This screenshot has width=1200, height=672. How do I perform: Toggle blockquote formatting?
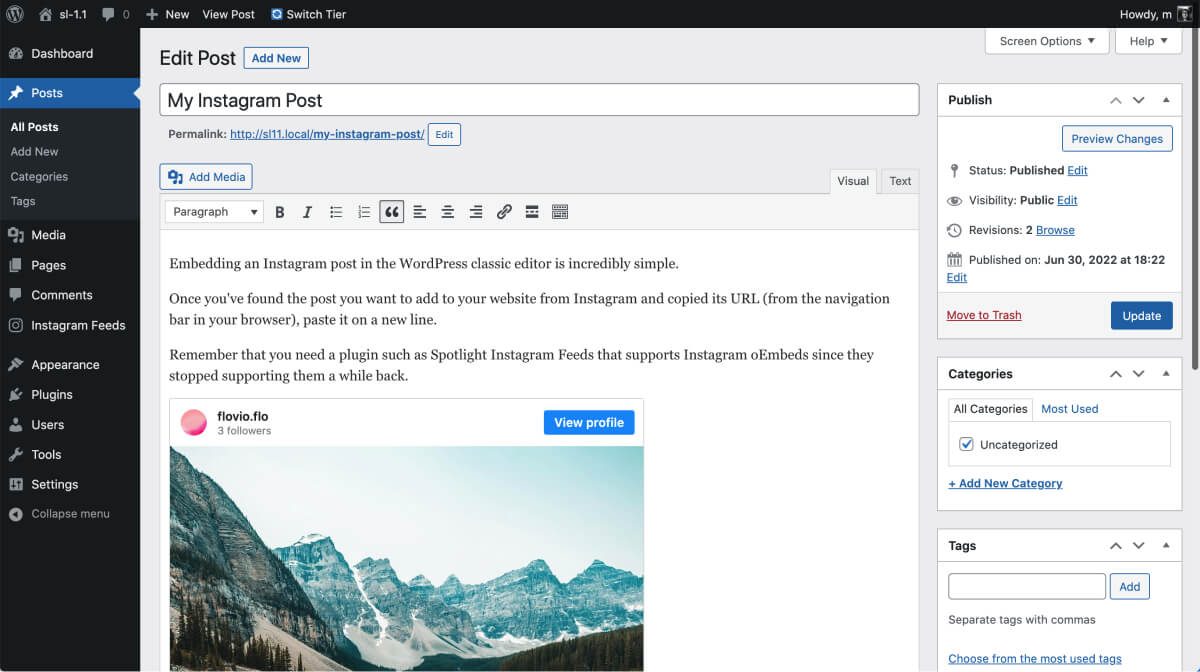click(x=392, y=212)
